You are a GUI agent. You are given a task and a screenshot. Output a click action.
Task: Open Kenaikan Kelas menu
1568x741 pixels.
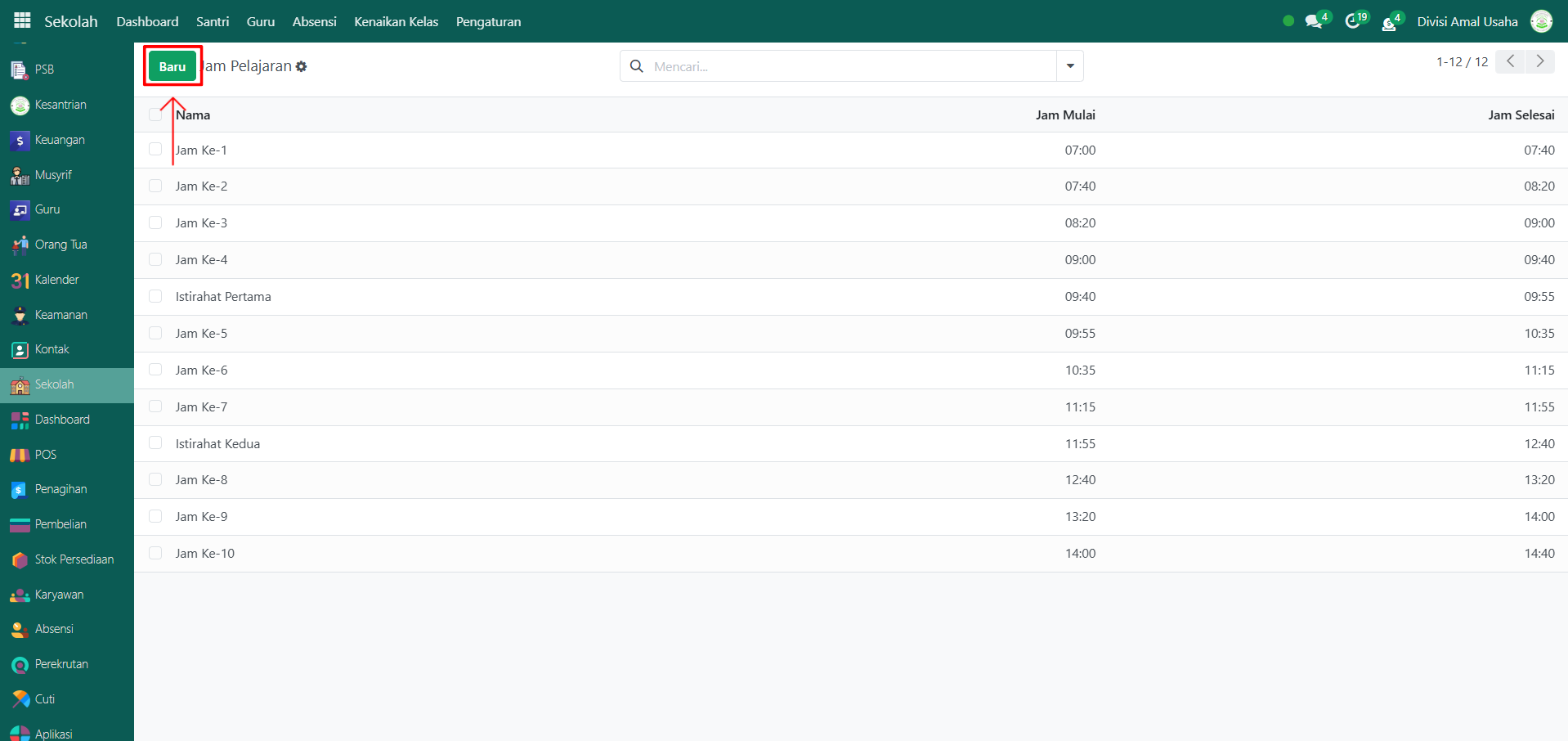(x=396, y=22)
